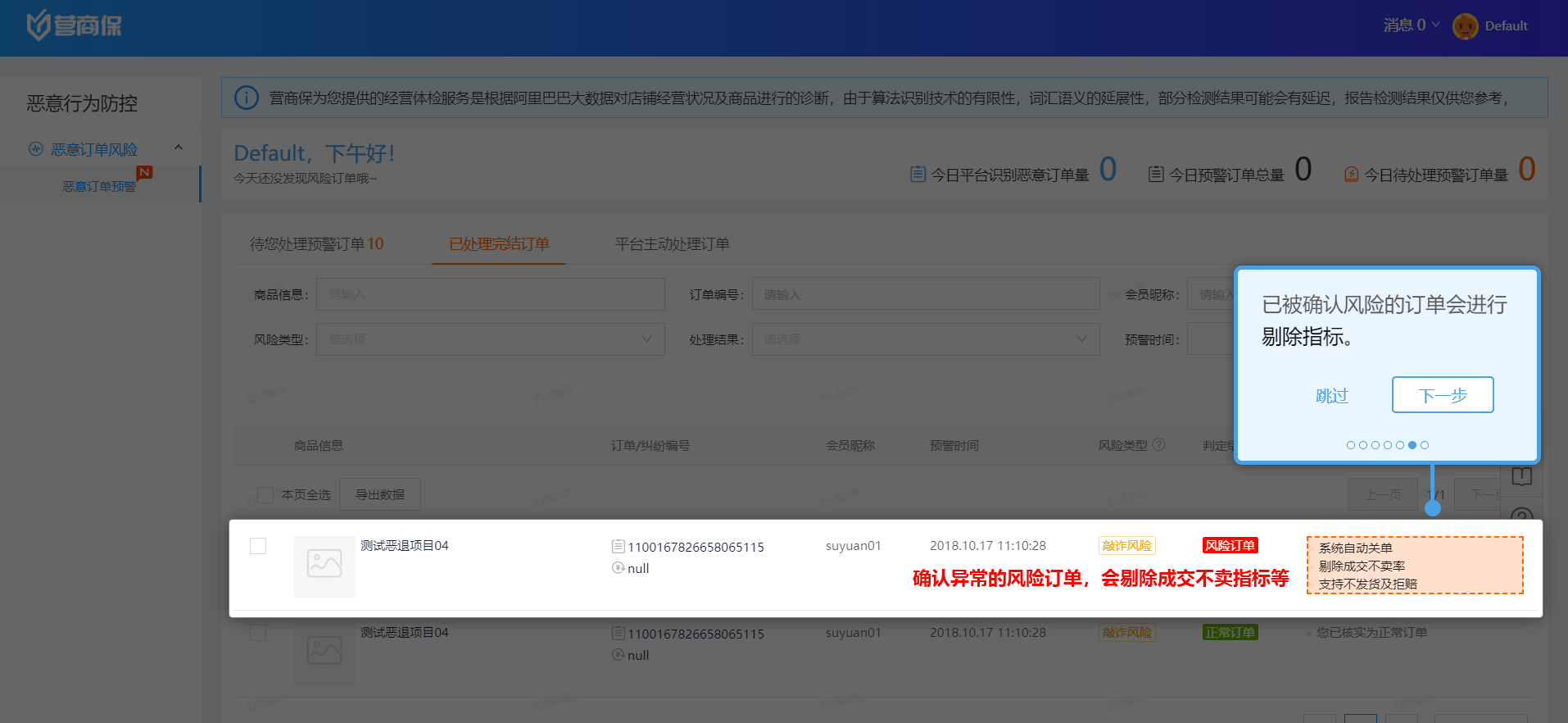The height and width of the screenshot is (723, 1568).
Task: Select the last step dot in tour indicator
Action: (1425, 445)
